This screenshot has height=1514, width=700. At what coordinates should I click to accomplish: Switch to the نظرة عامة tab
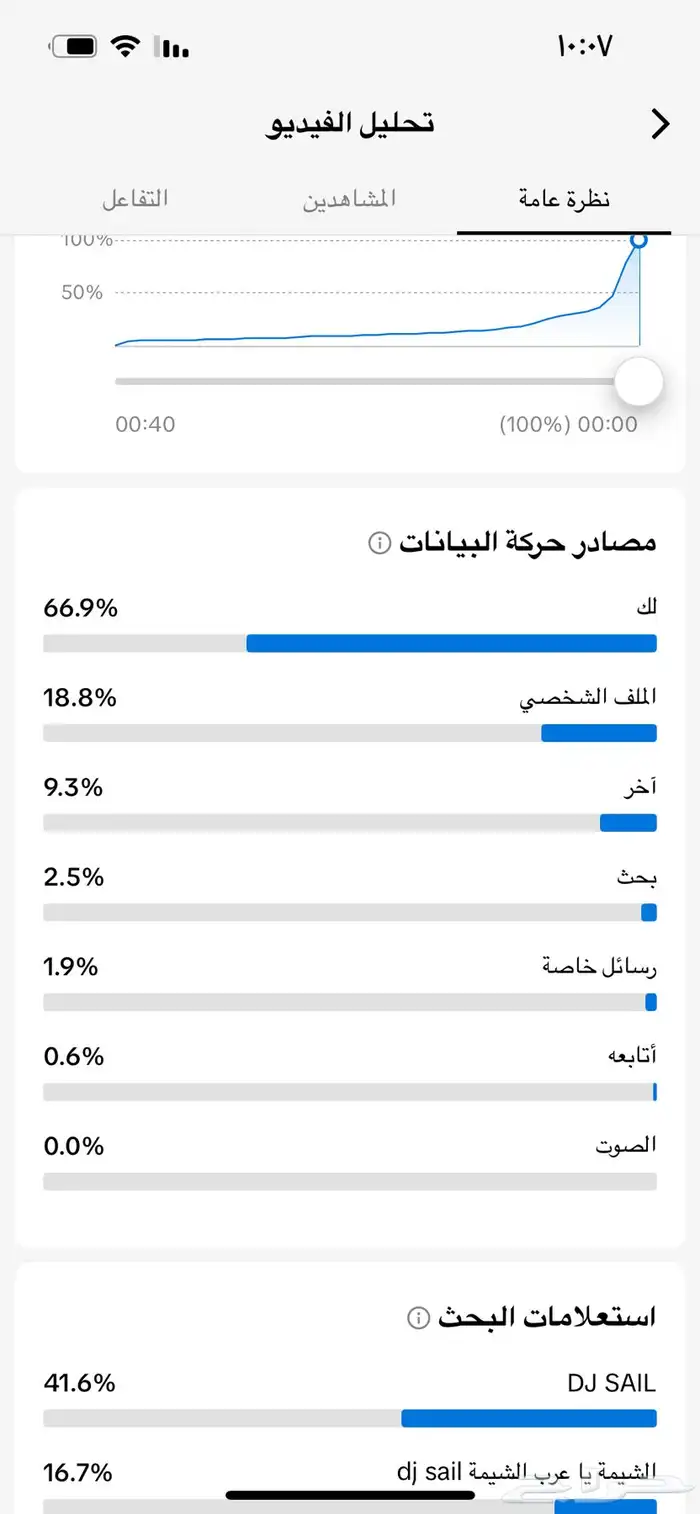[564, 198]
